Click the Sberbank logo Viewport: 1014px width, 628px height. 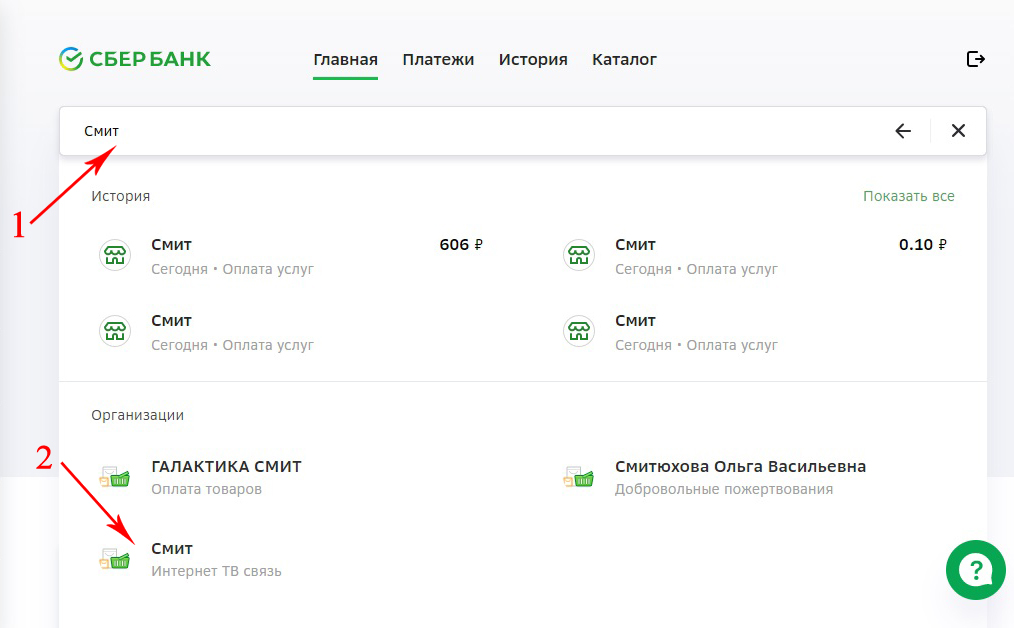point(134,59)
